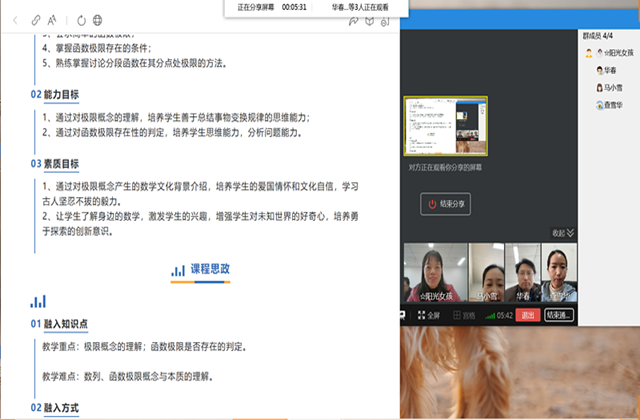
Task: Open the globe browser icon in toolbar
Action: coord(97,19)
